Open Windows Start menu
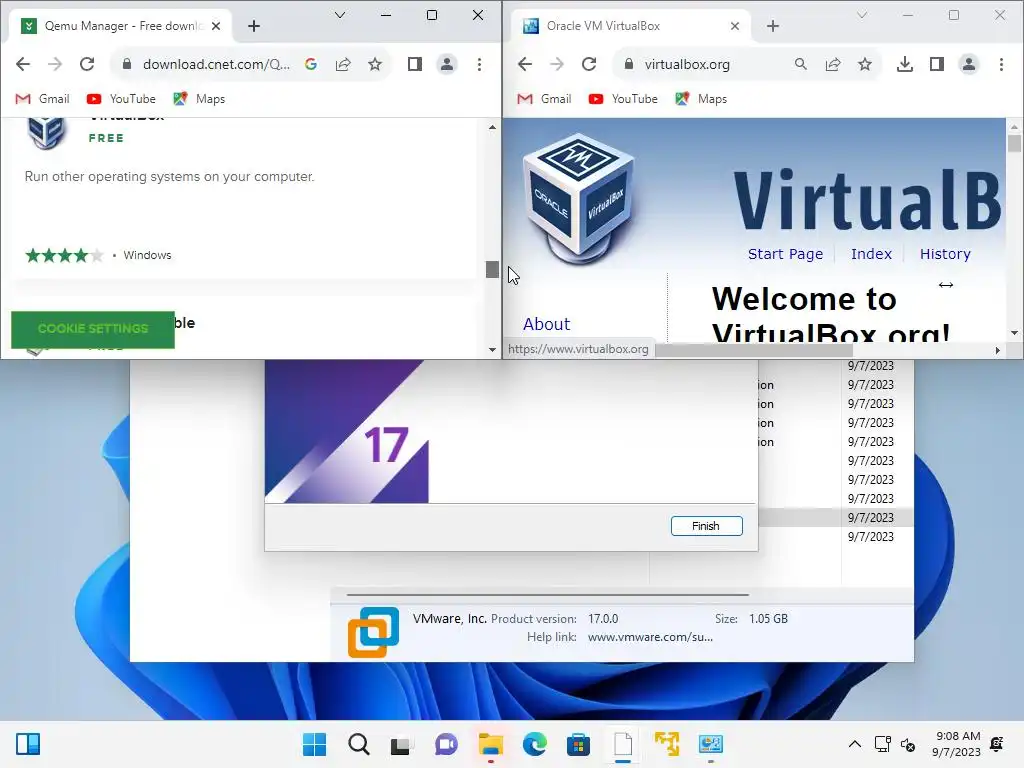 [x=314, y=744]
